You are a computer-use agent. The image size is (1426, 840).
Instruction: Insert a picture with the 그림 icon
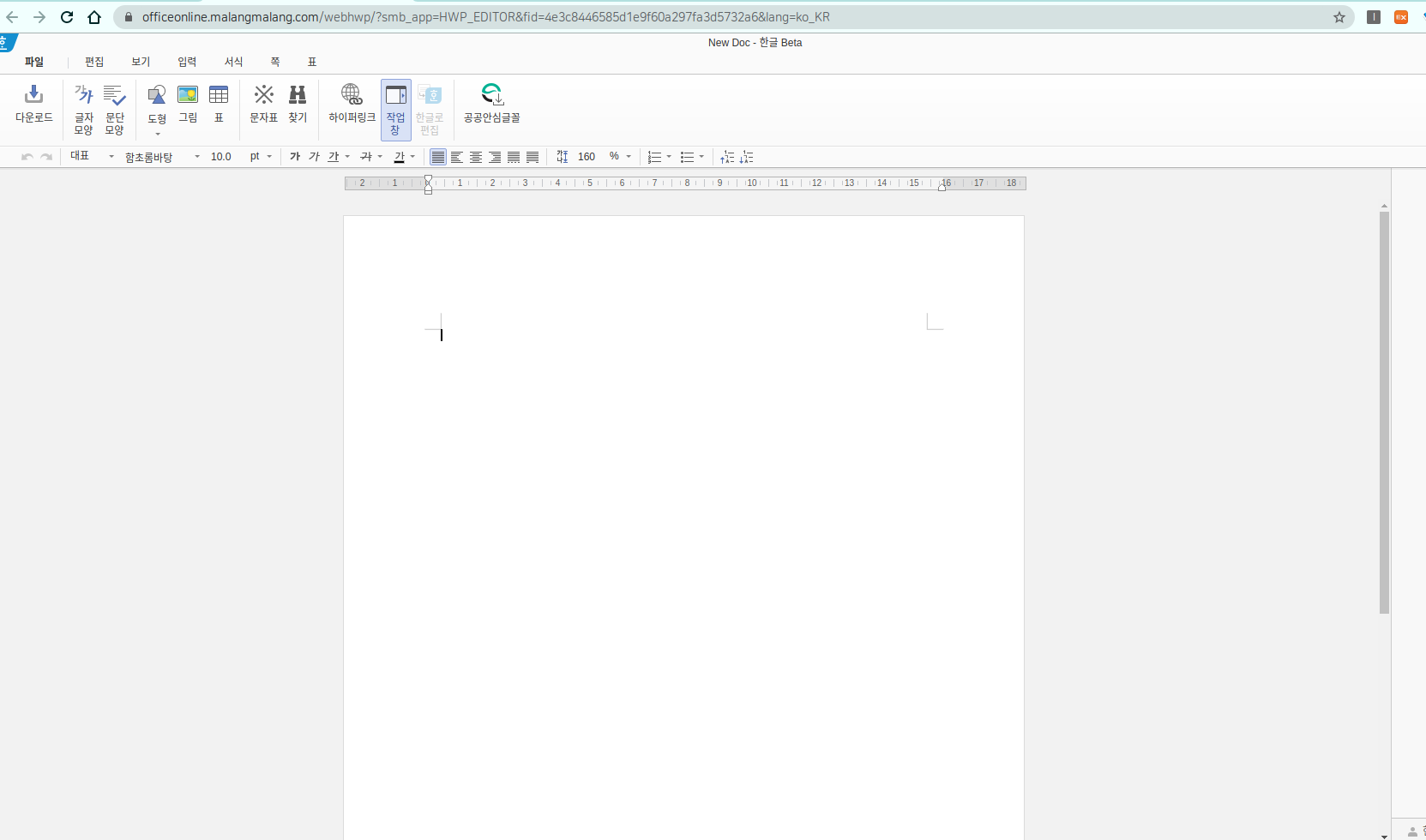pos(188,95)
